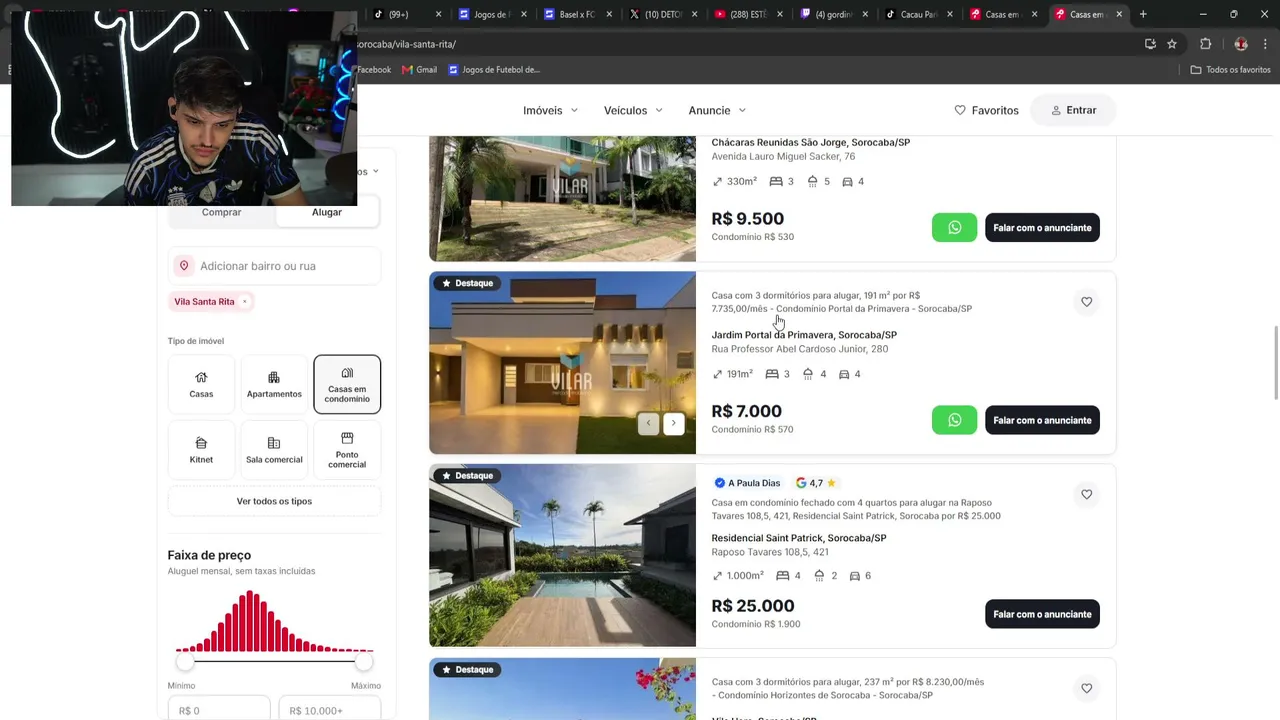Click the price distribution histogram

coord(274,621)
